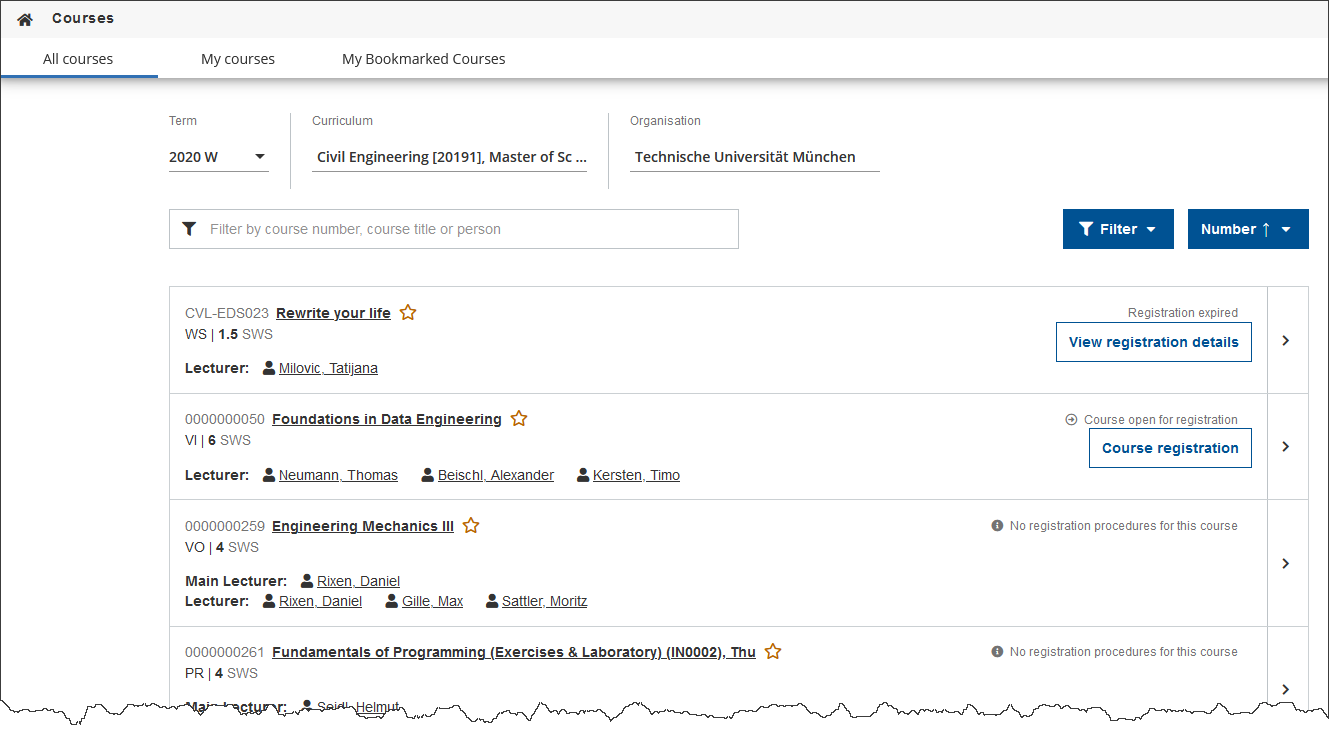Image resolution: width=1330 pixels, height=730 pixels.
Task: Click info icon beside Engineering Mechanics III registration note
Action: 997,526
